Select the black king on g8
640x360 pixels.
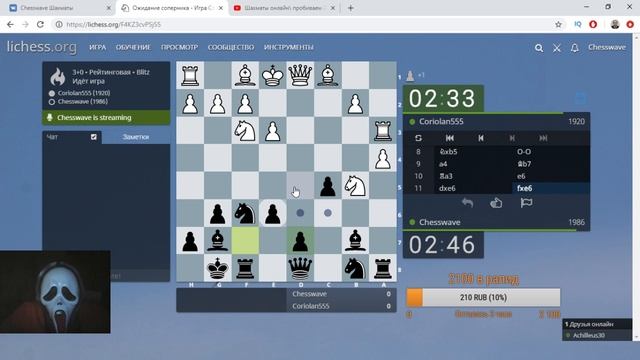point(218,268)
